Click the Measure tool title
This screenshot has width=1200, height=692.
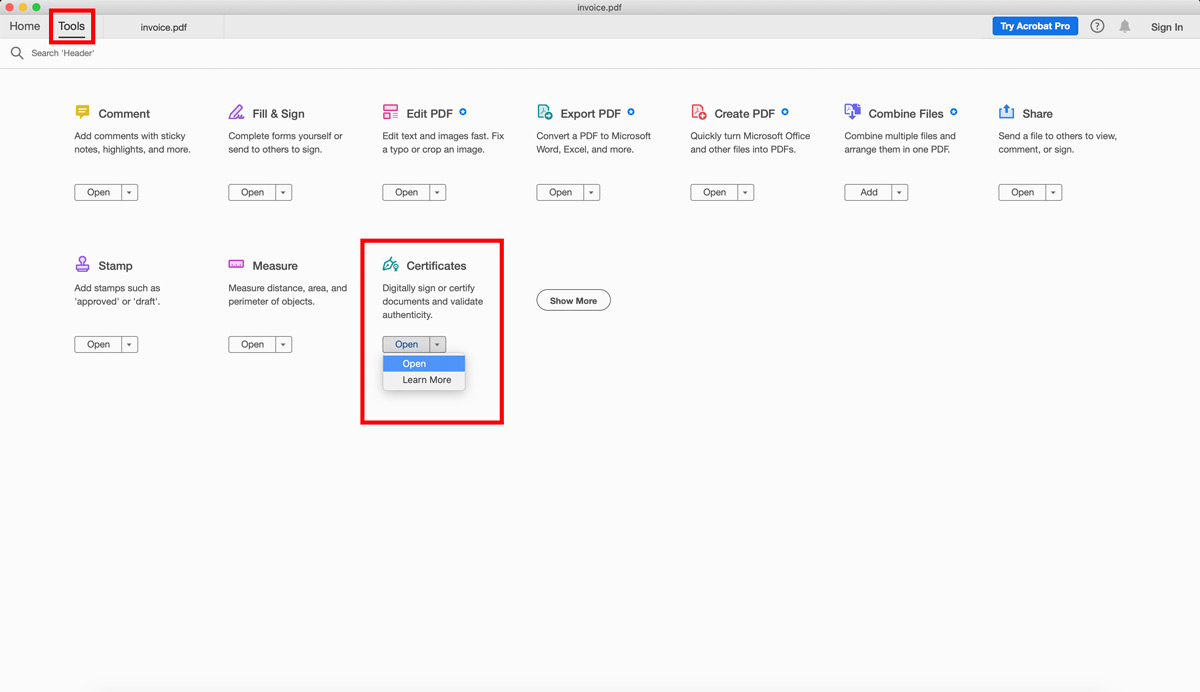275,266
